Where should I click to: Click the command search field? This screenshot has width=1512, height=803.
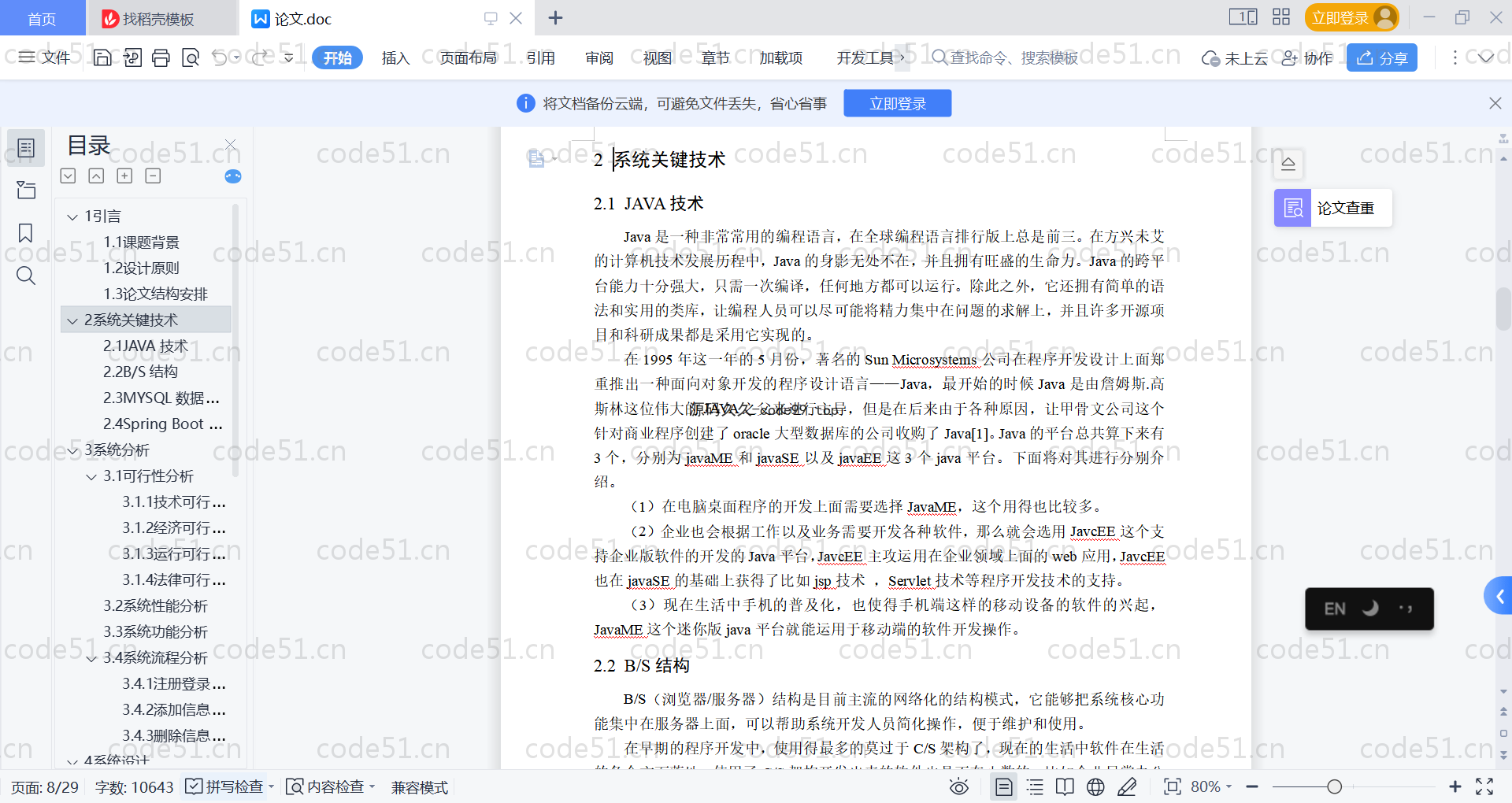[x=1007, y=57]
